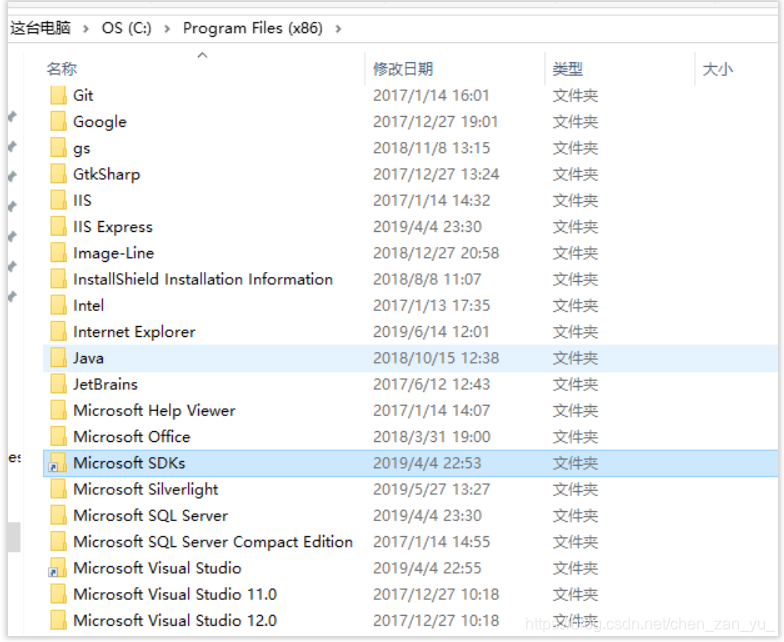784x642 pixels.
Task: Click the Git folder icon
Action: [x=58, y=95]
